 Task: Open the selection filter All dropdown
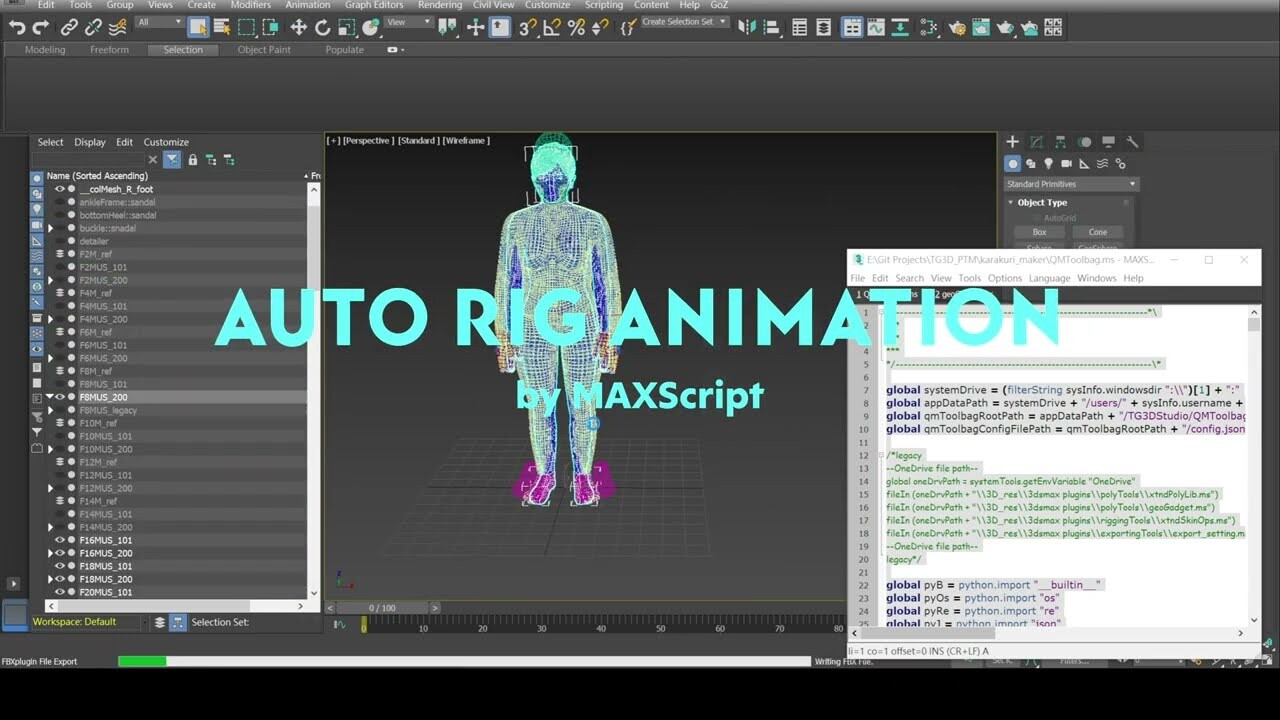coord(157,20)
